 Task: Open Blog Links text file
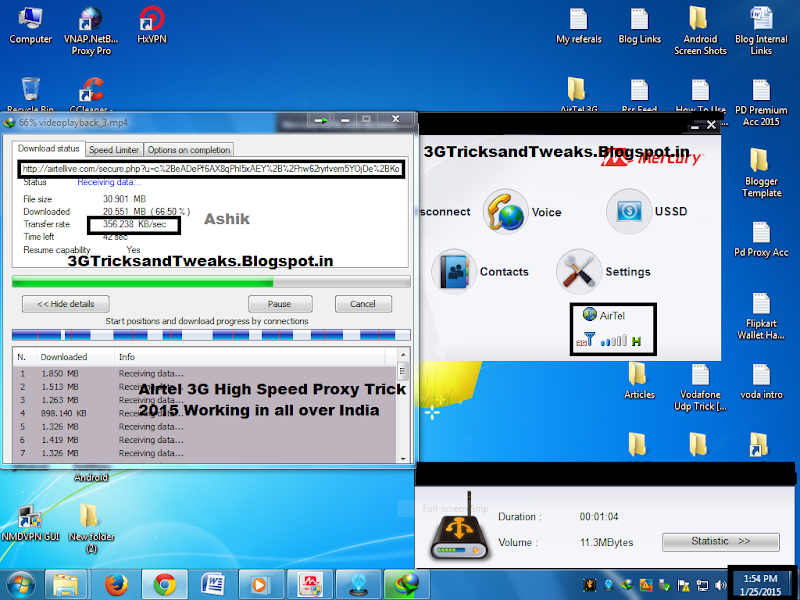pyautogui.click(x=639, y=26)
